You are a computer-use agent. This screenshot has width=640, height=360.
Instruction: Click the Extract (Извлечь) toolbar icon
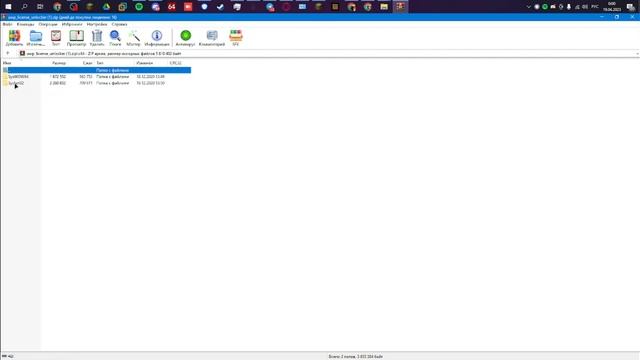pos(36,36)
